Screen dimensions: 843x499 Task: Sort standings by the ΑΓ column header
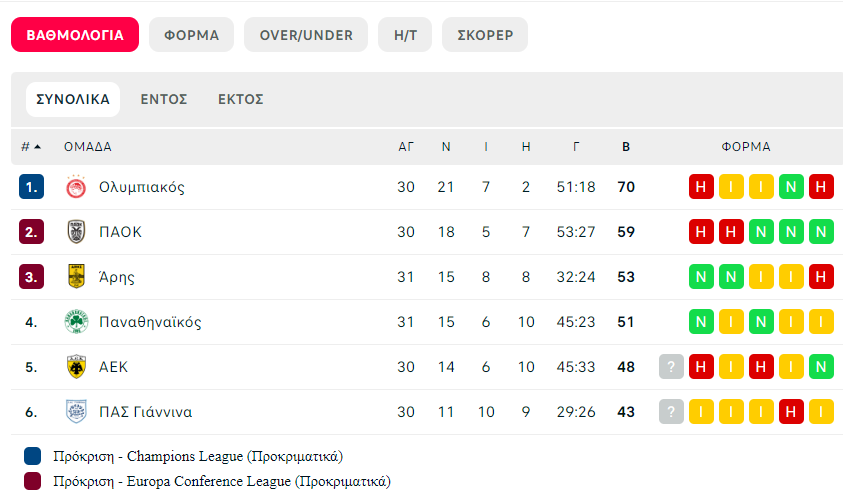click(x=406, y=147)
